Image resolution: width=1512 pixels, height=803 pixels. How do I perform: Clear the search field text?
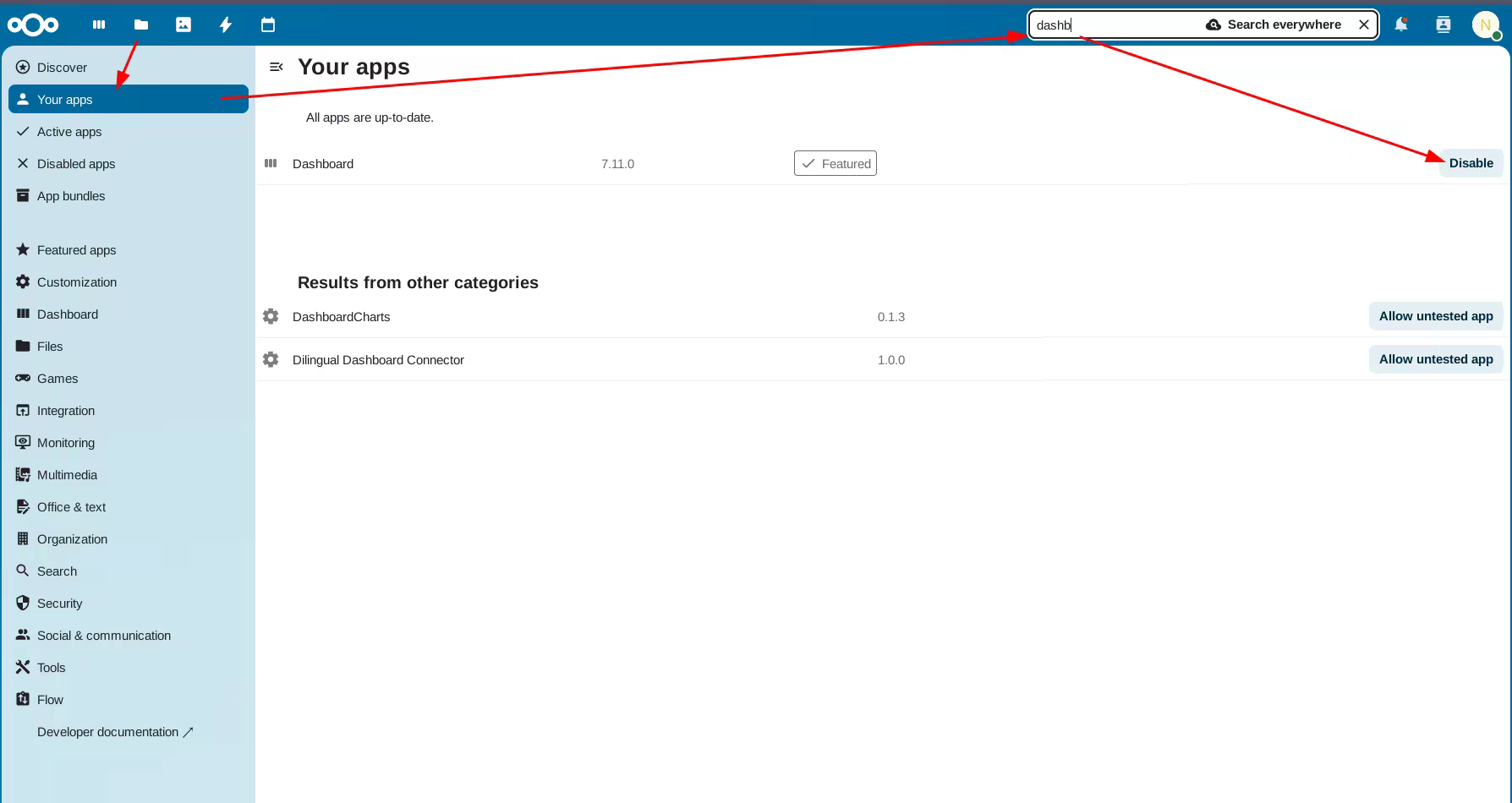pos(1364,25)
